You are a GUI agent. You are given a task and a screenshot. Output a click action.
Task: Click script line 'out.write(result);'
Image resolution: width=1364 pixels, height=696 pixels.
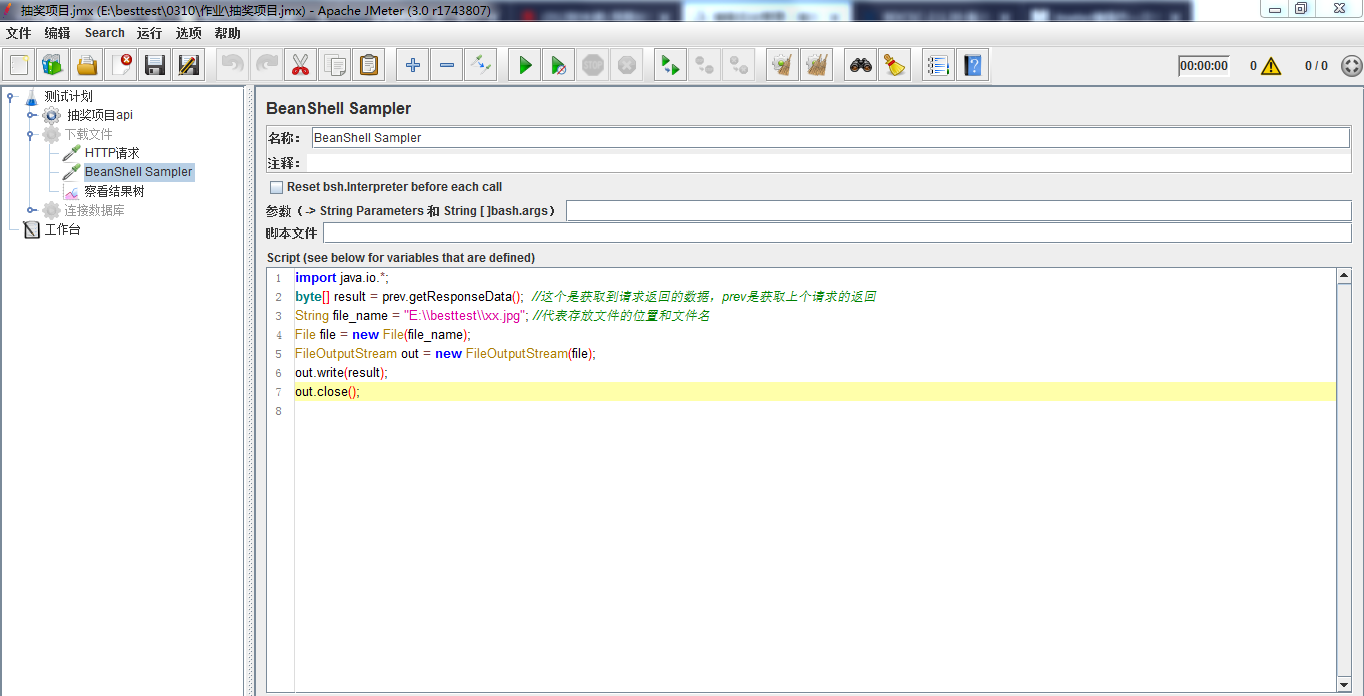341,373
